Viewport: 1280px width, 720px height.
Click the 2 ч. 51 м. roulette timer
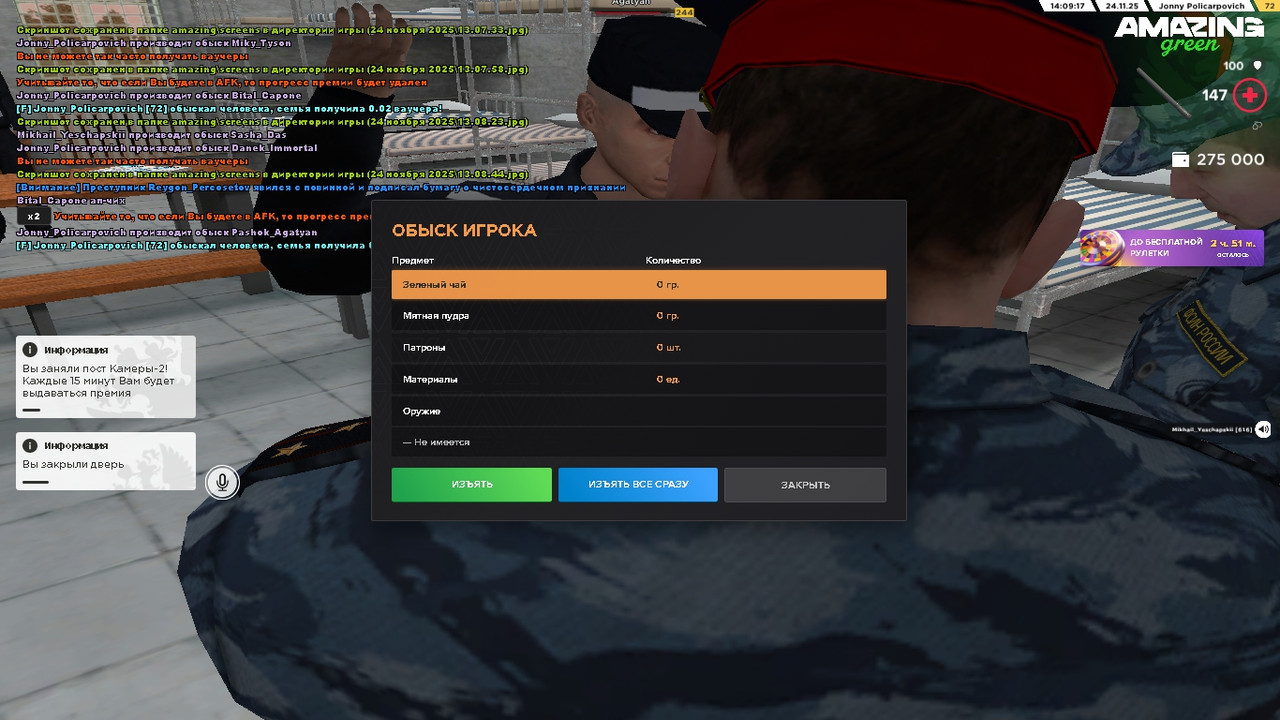coord(1234,243)
